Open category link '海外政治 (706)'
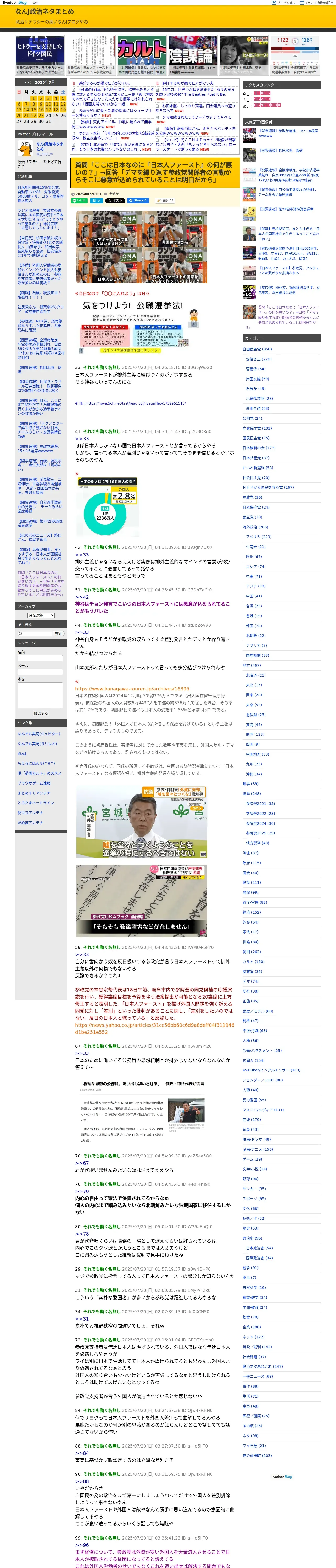 [x=255, y=527]
